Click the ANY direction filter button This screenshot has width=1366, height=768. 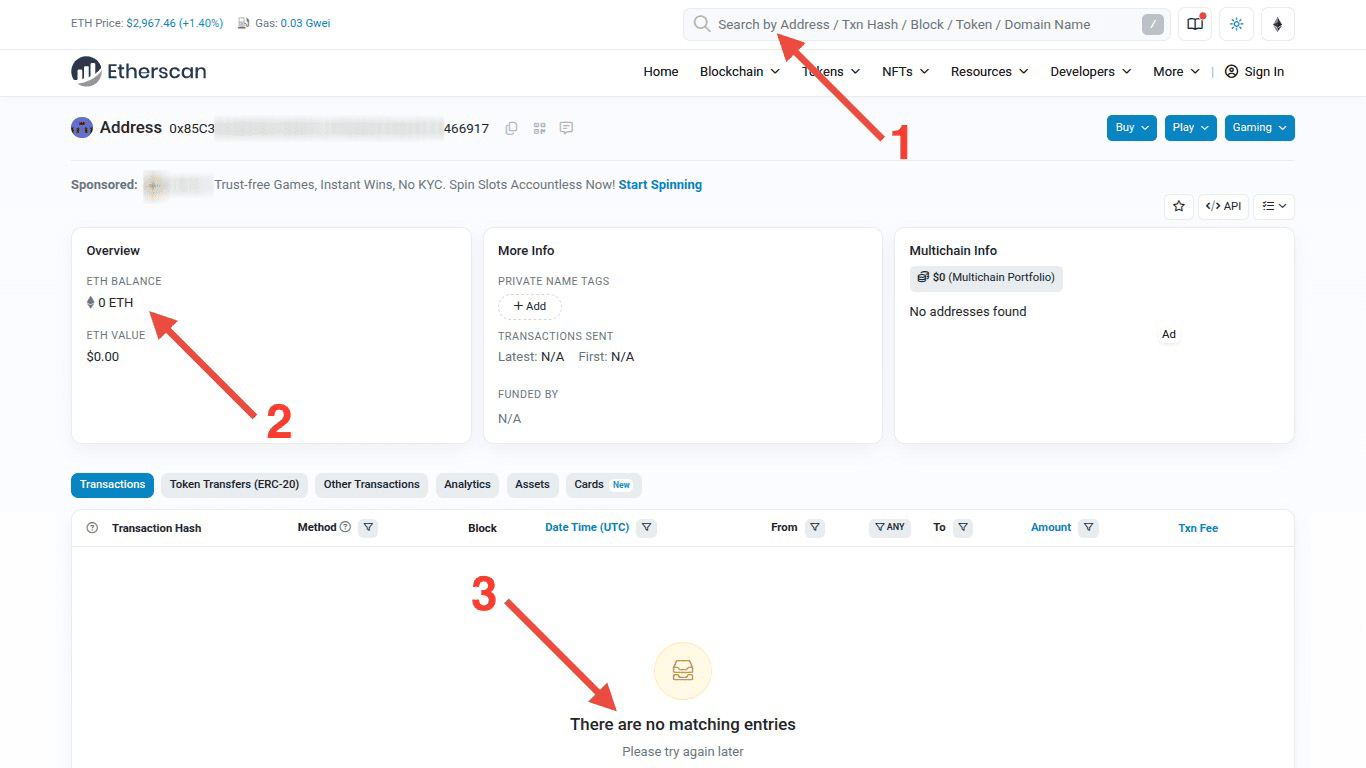(x=889, y=527)
